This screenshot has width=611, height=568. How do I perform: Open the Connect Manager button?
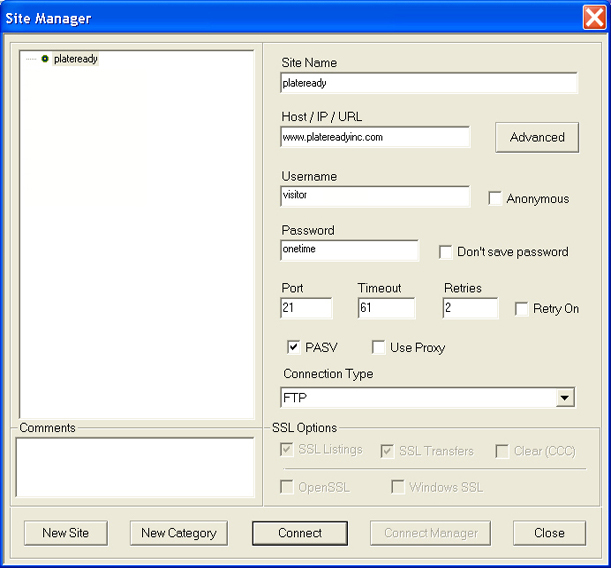coord(431,533)
